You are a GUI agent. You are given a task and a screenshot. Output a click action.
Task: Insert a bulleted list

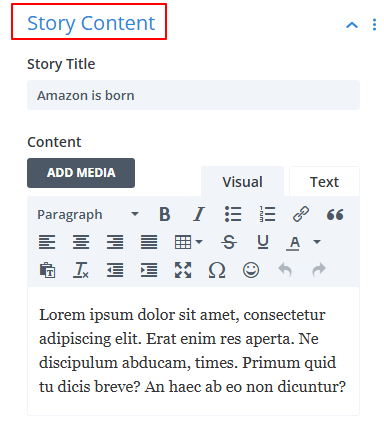pyautogui.click(x=233, y=214)
